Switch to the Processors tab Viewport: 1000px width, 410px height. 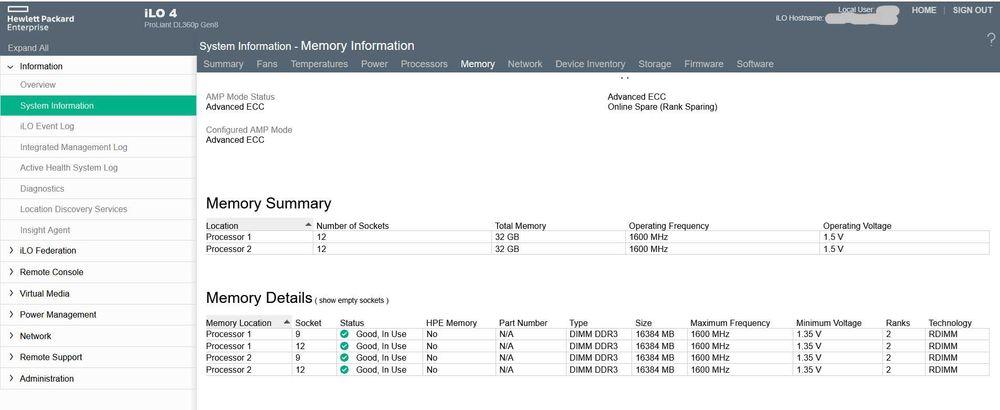point(424,64)
